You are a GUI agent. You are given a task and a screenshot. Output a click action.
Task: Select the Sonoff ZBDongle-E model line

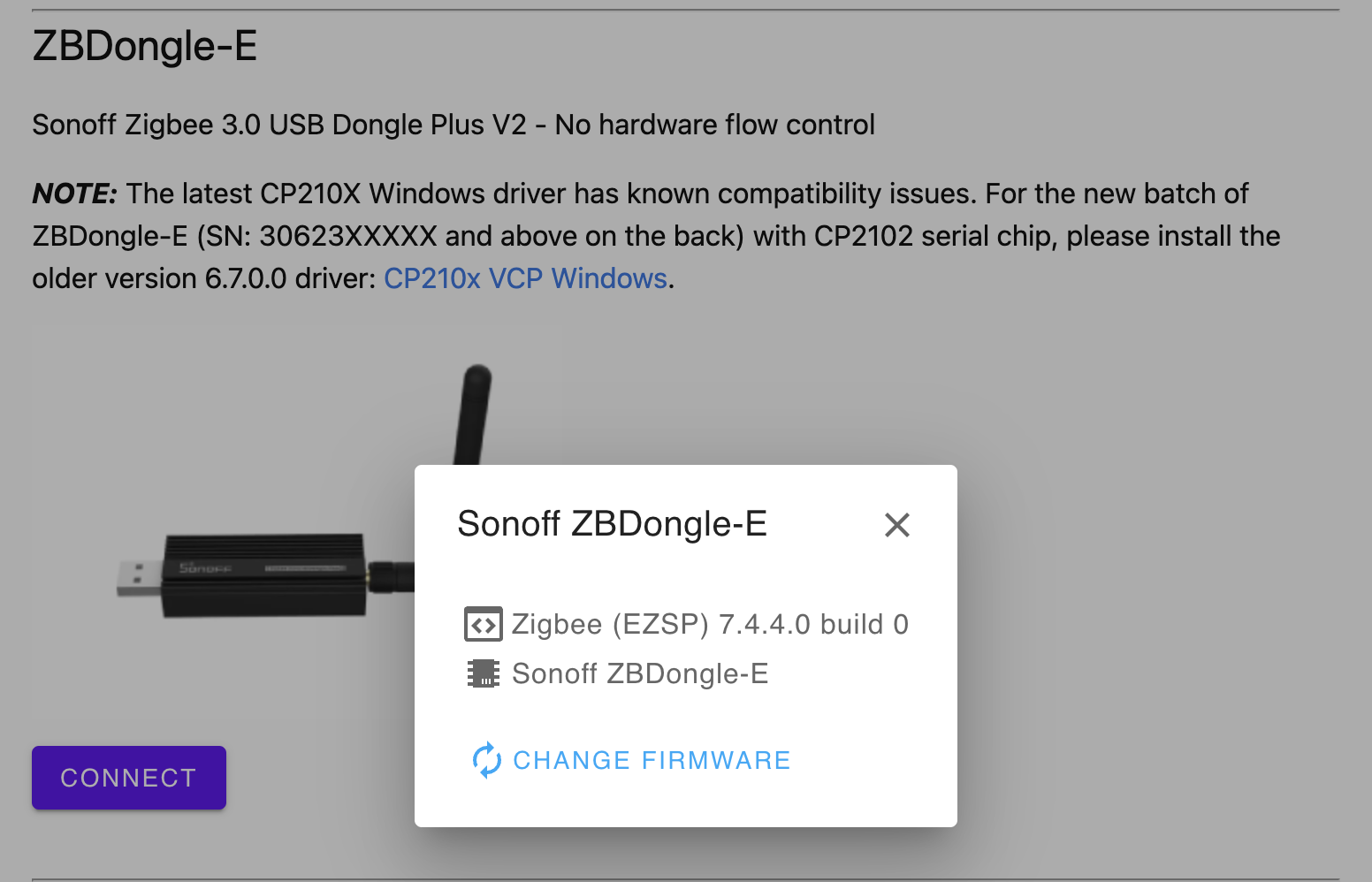(641, 673)
